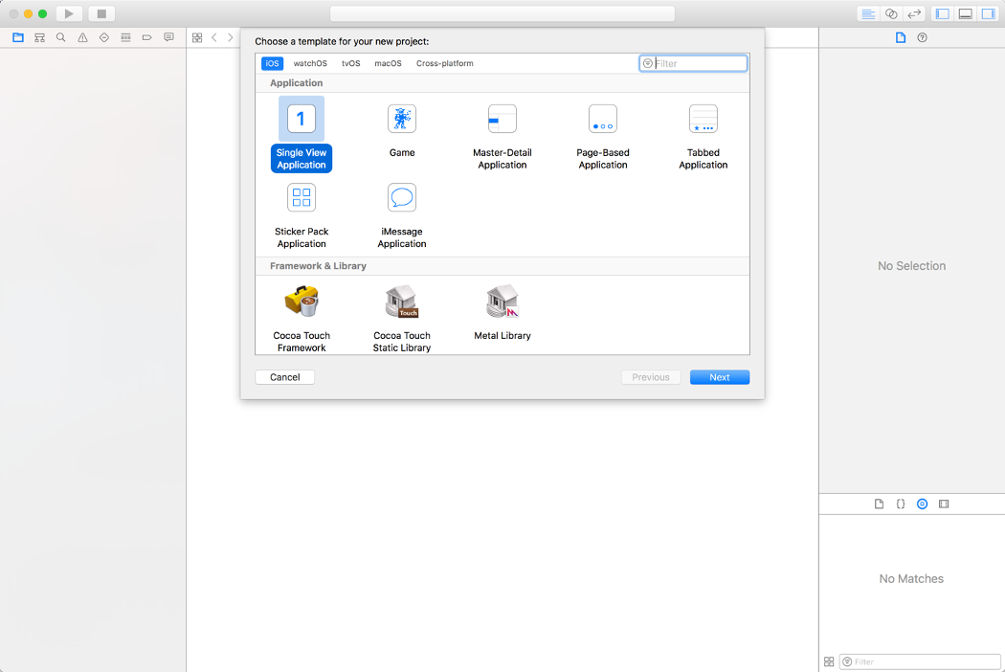Click the library Filter field
The width and height of the screenshot is (1005, 672).
click(920, 662)
